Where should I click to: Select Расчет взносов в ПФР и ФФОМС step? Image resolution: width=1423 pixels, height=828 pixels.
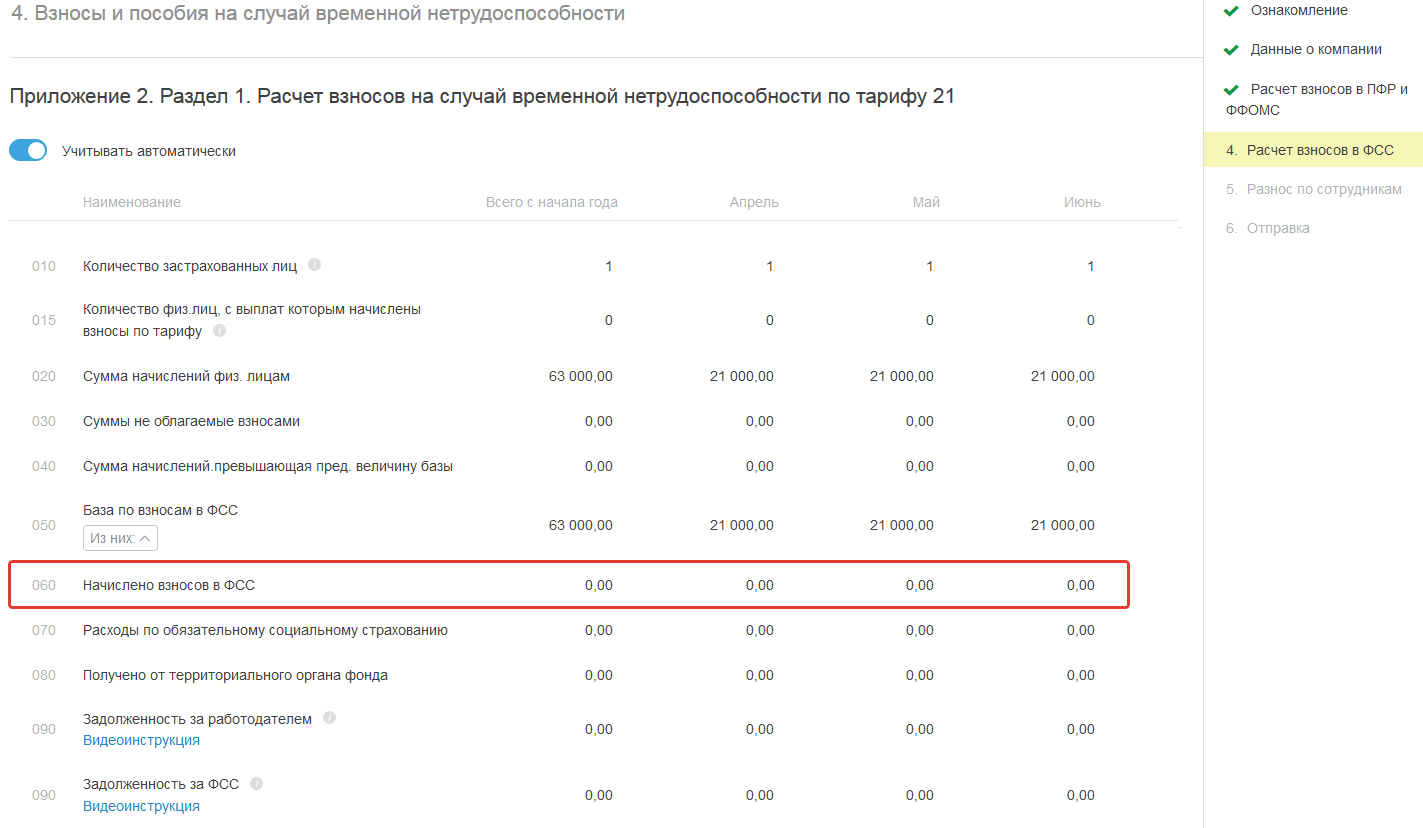pos(1316,99)
